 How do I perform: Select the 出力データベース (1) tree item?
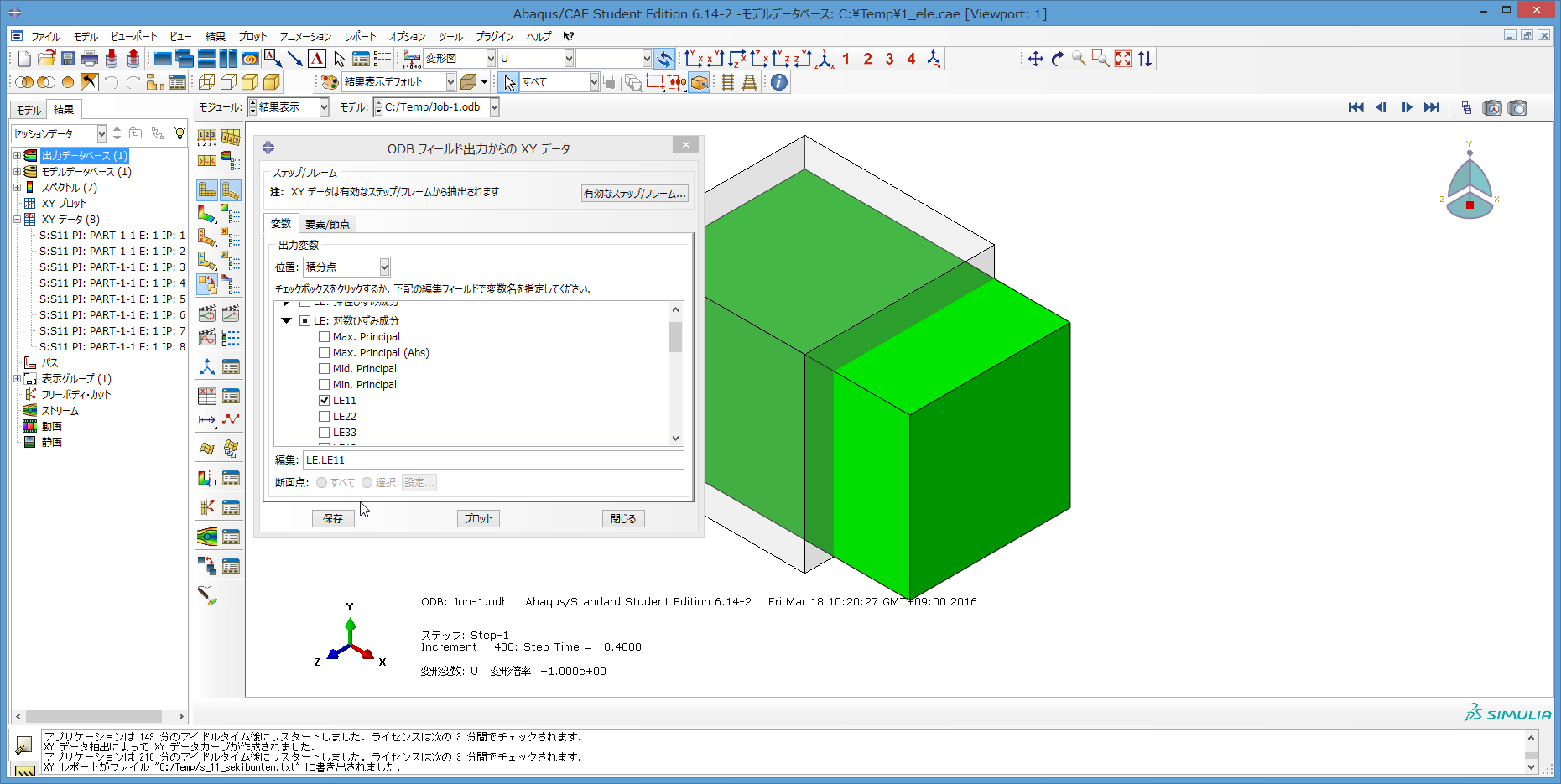pyautogui.click(x=85, y=156)
